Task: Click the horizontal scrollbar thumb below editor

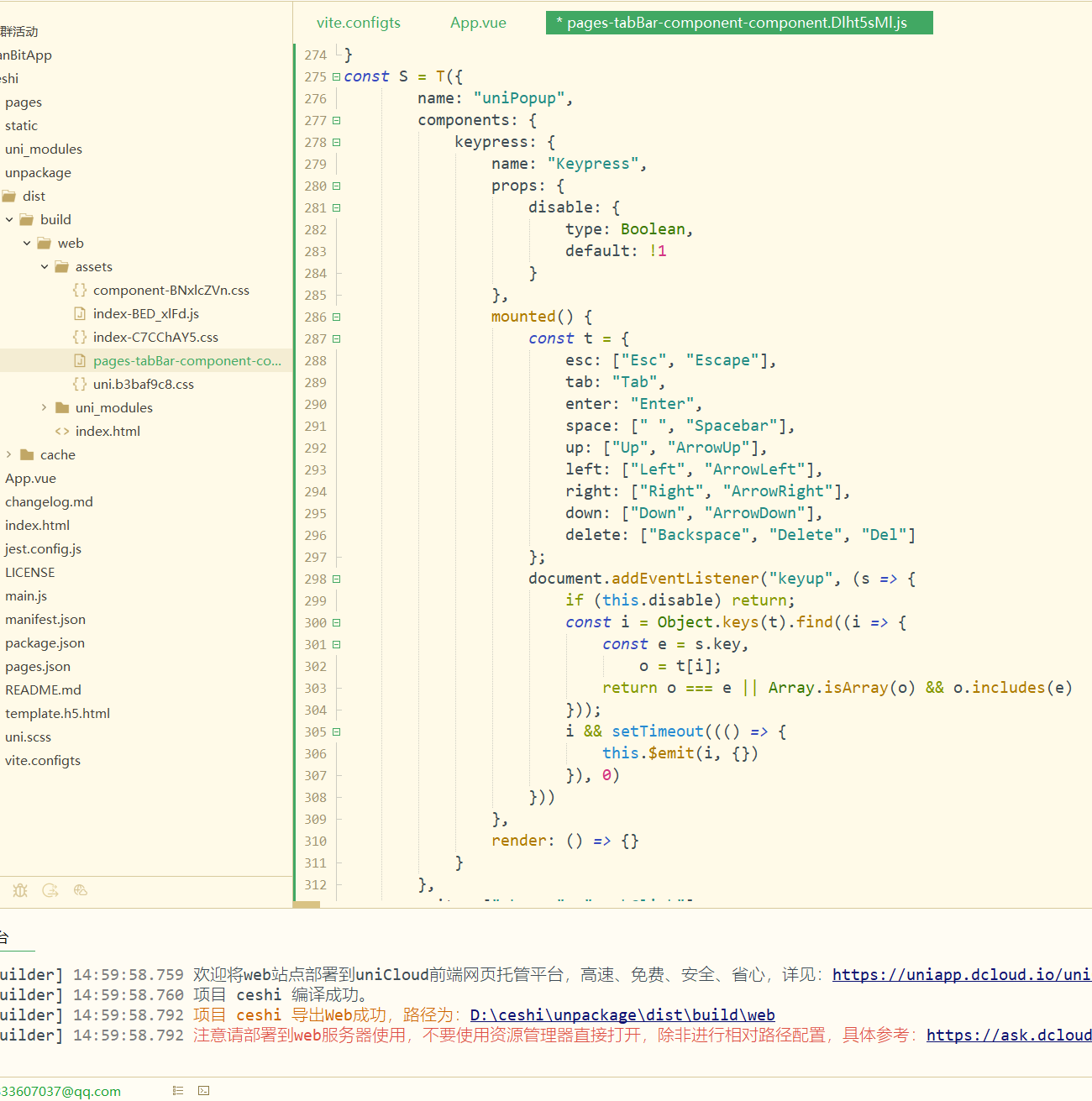Action: tap(307, 904)
